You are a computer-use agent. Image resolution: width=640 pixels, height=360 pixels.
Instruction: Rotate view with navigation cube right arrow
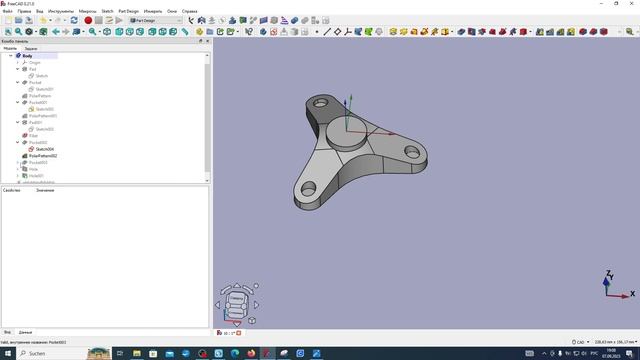click(256, 305)
